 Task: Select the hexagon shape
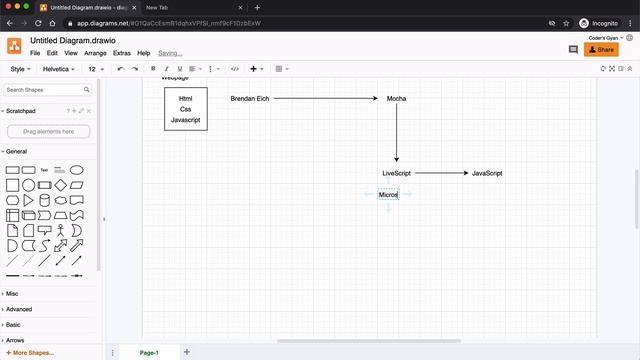(x=12, y=200)
